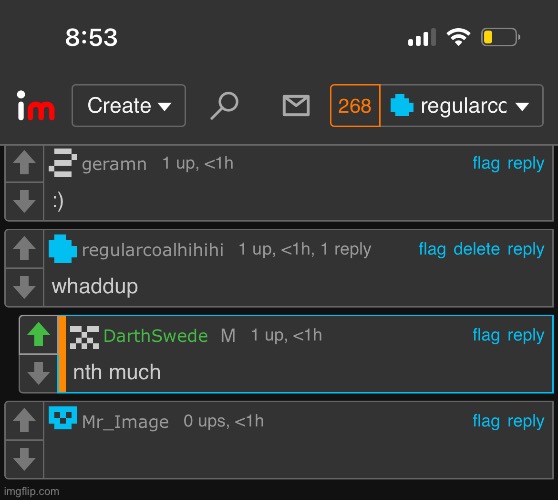Delete the whaddup comment
The height and width of the screenshot is (500, 558).
pyautogui.click(x=477, y=249)
